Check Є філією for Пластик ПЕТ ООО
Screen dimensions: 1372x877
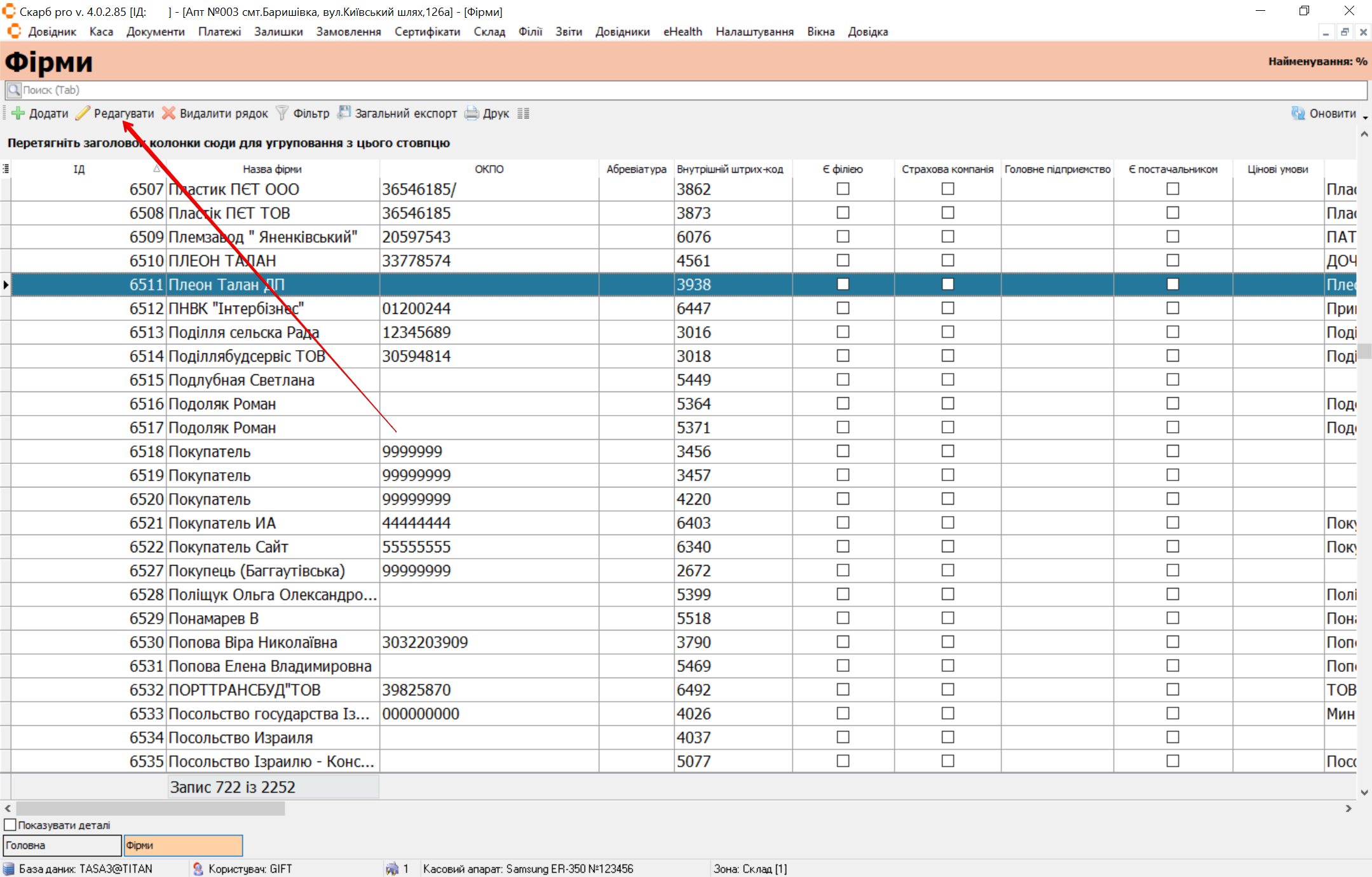coord(843,189)
